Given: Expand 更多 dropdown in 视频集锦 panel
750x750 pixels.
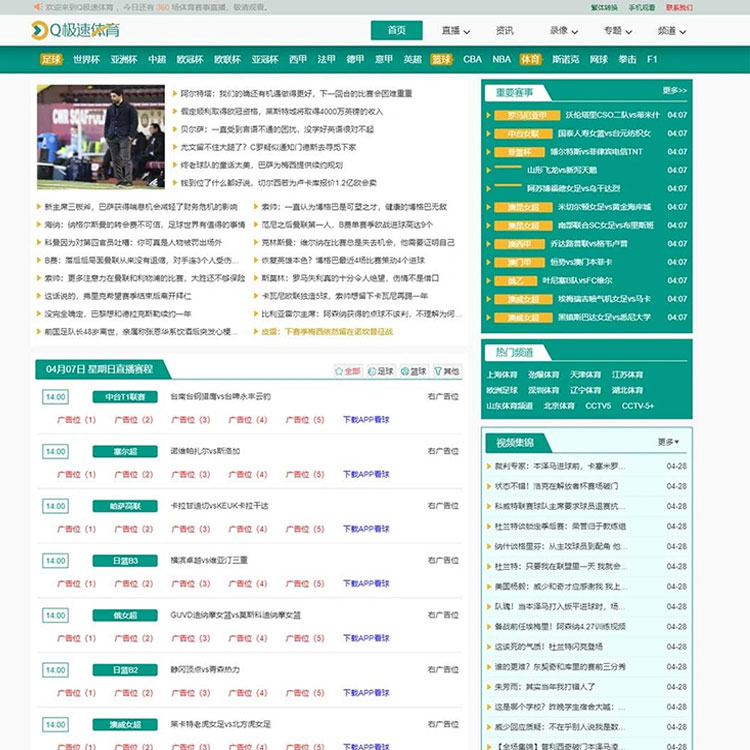Looking at the screenshot, I should [x=668, y=442].
